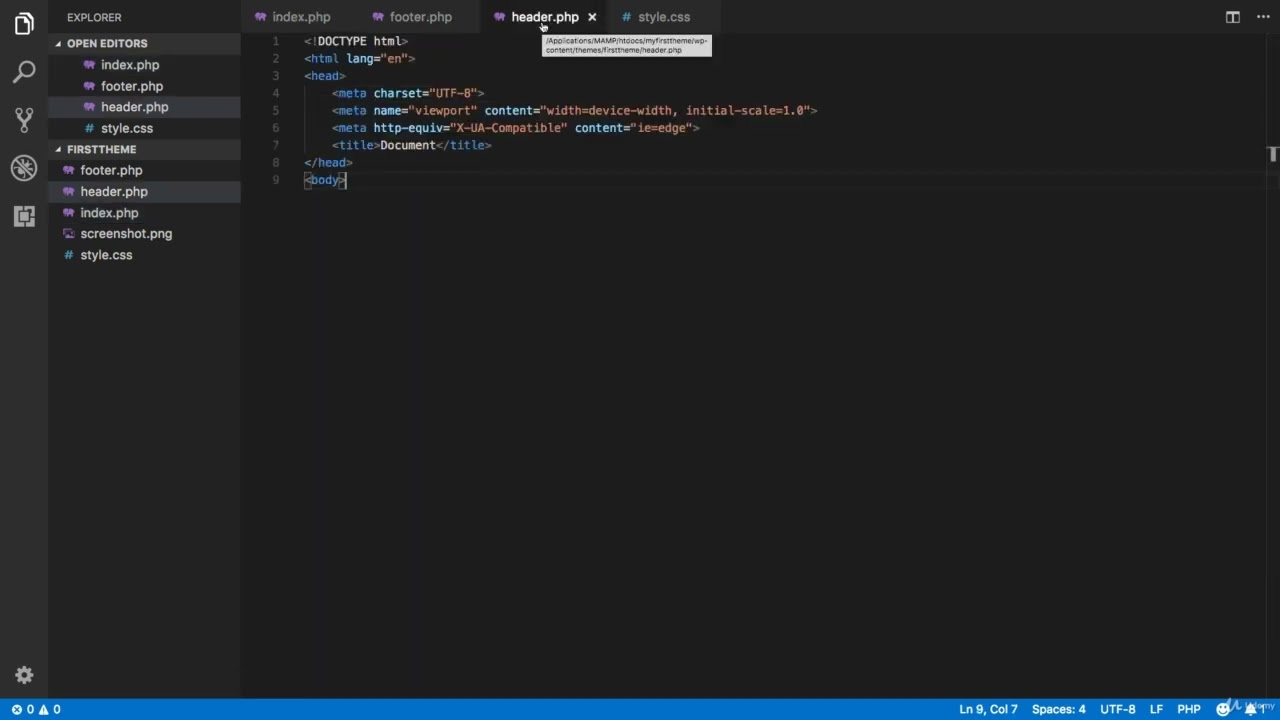Click the meta viewport line of code

click(575, 110)
